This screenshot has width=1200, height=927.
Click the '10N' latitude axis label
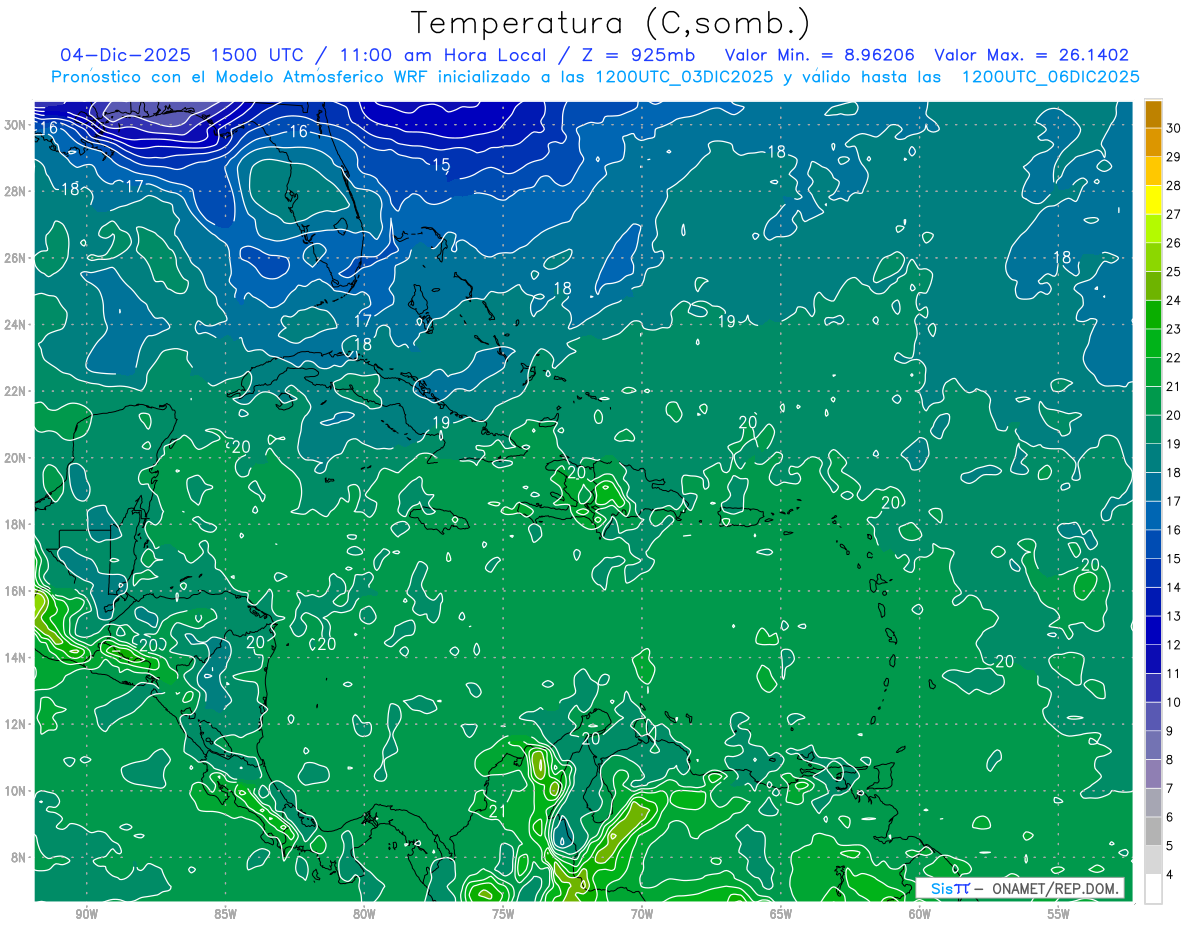coord(15,791)
